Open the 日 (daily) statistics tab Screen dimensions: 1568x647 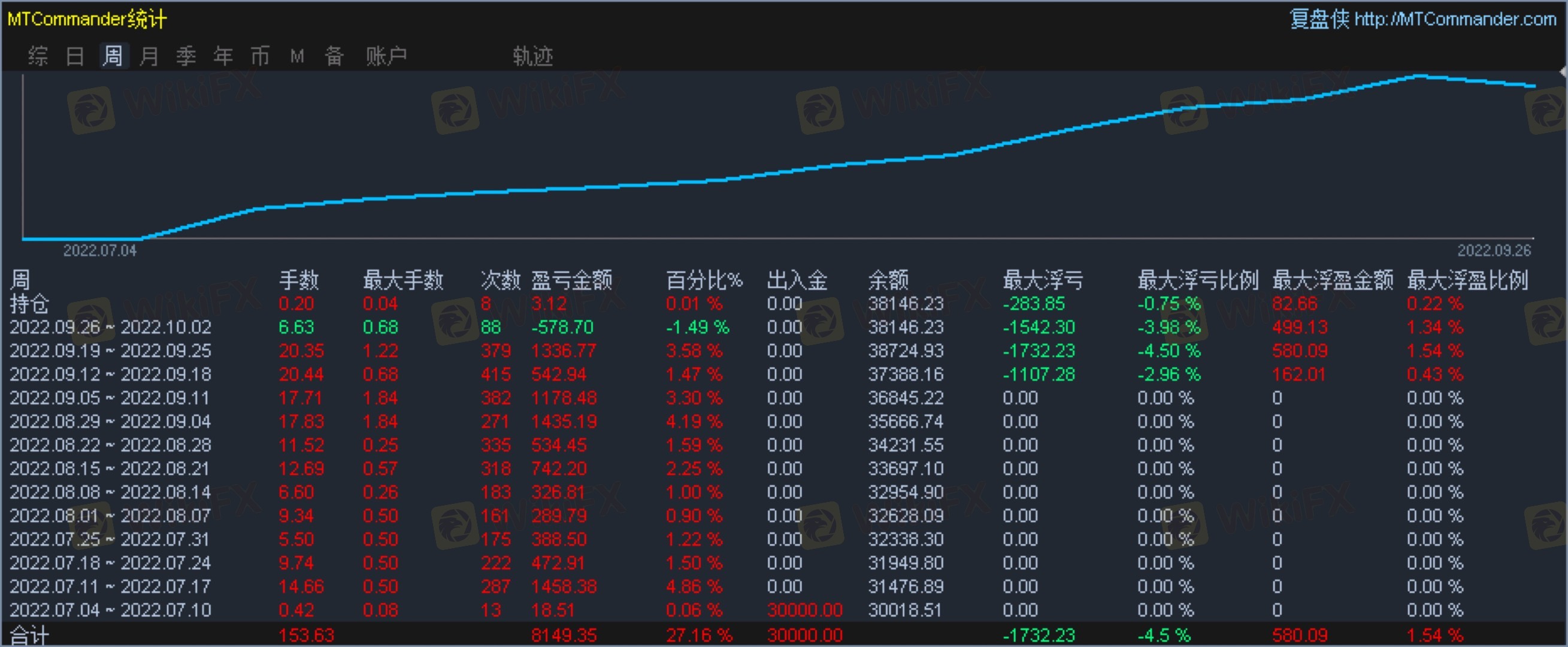pyautogui.click(x=75, y=56)
